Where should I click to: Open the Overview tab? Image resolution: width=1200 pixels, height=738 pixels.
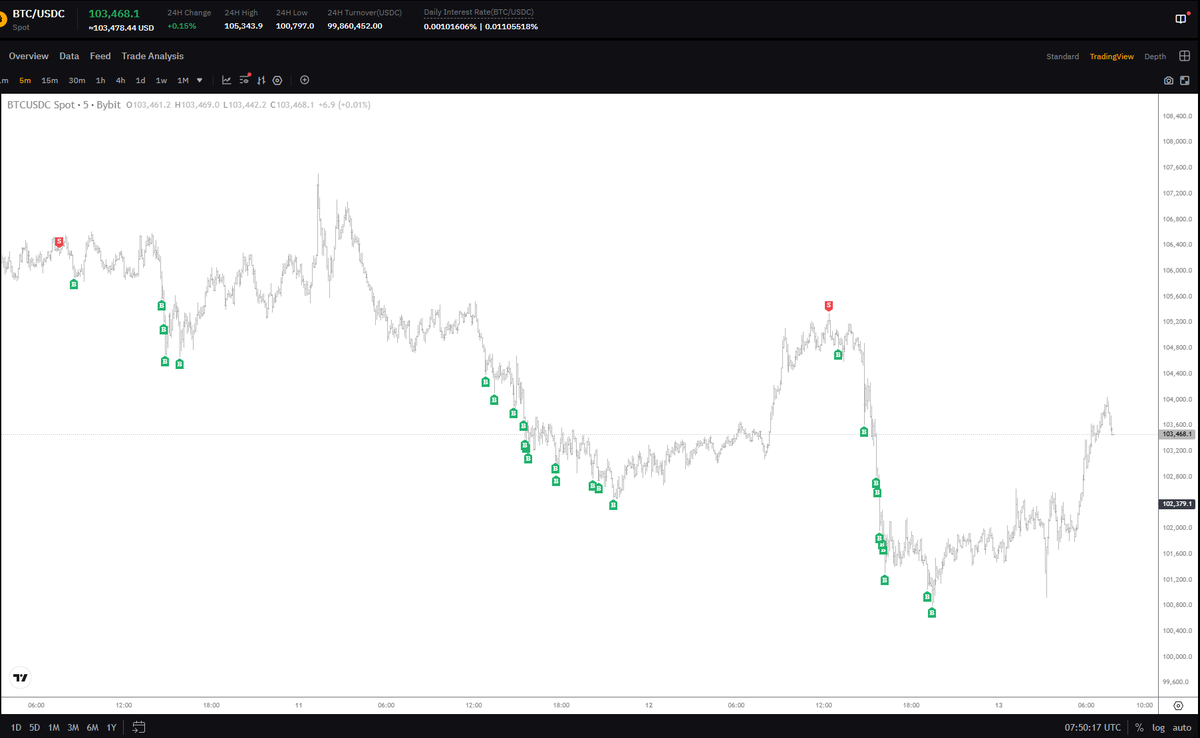pos(28,56)
